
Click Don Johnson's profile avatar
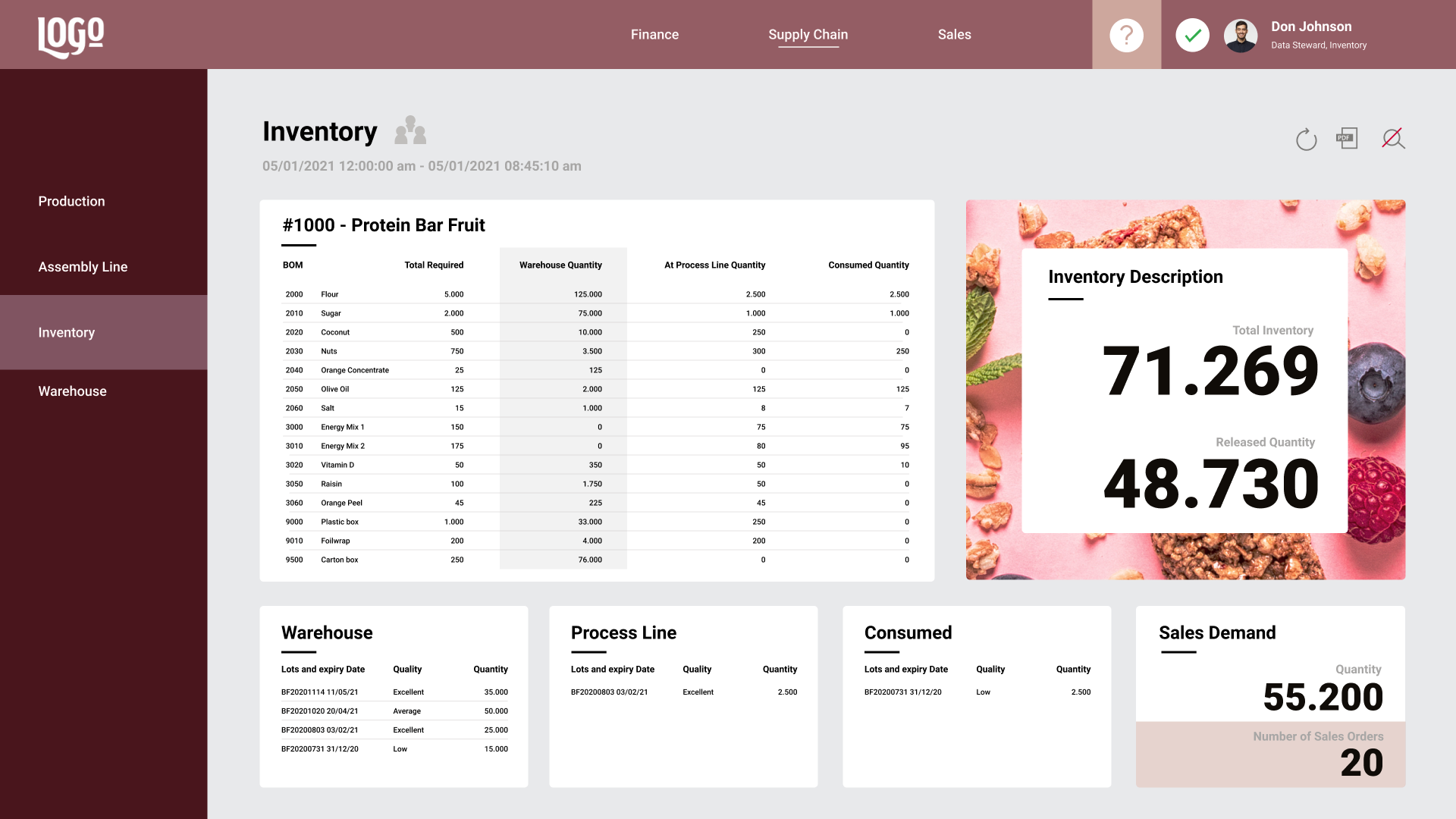(1241, 36)
